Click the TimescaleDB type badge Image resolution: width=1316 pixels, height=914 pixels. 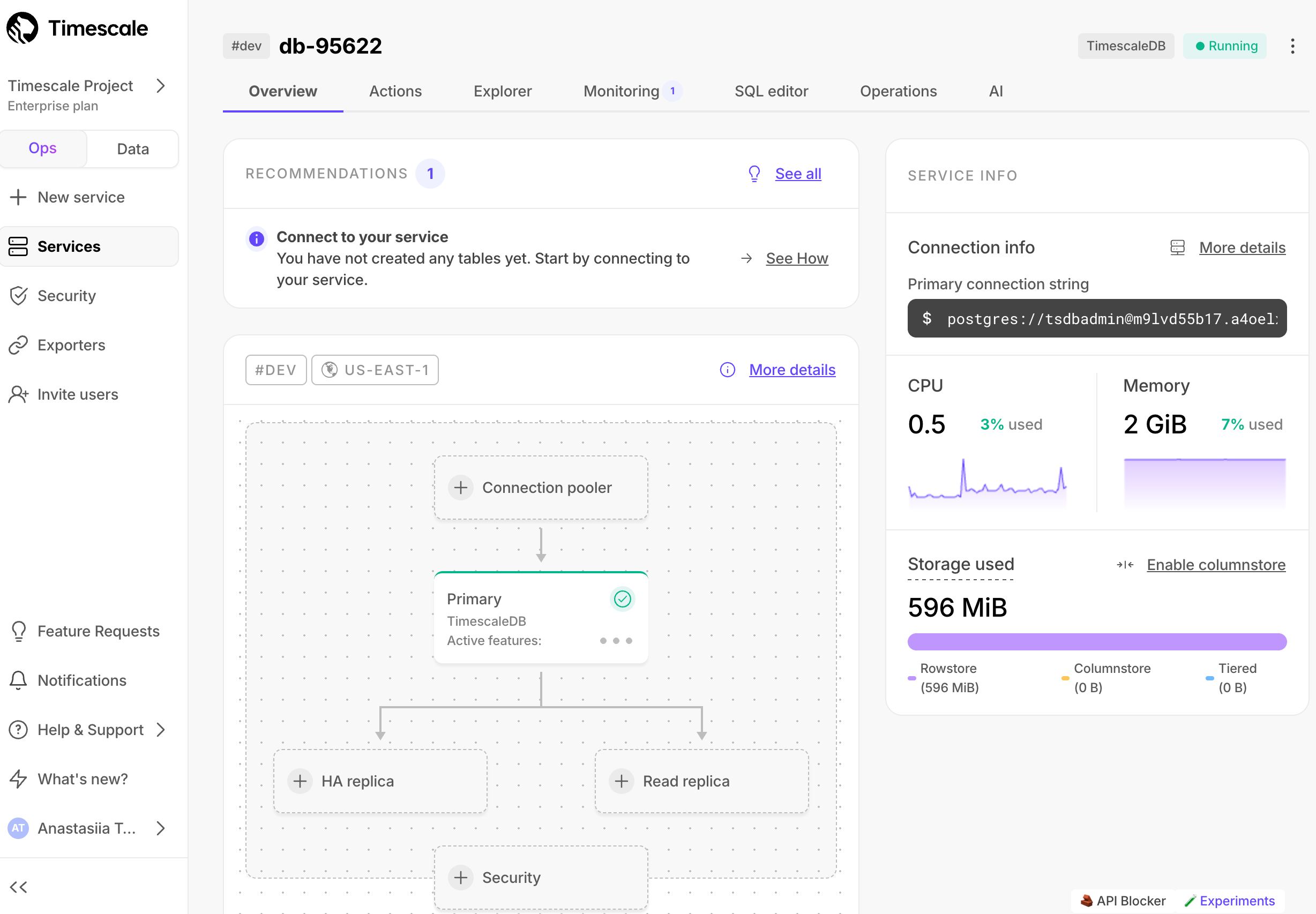point(1126,46)
